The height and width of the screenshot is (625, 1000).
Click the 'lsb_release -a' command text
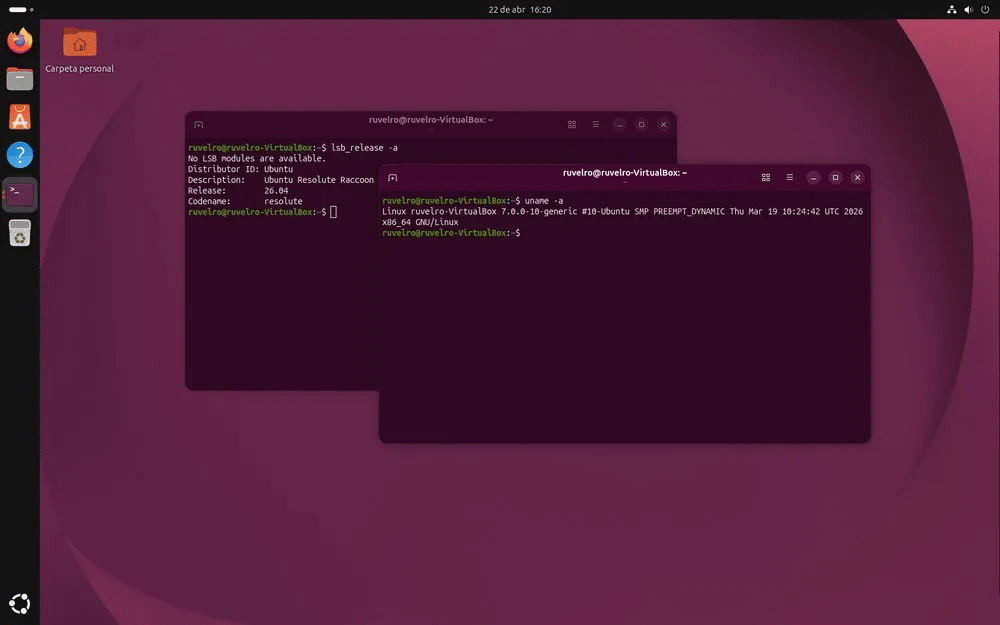[364, 148]
